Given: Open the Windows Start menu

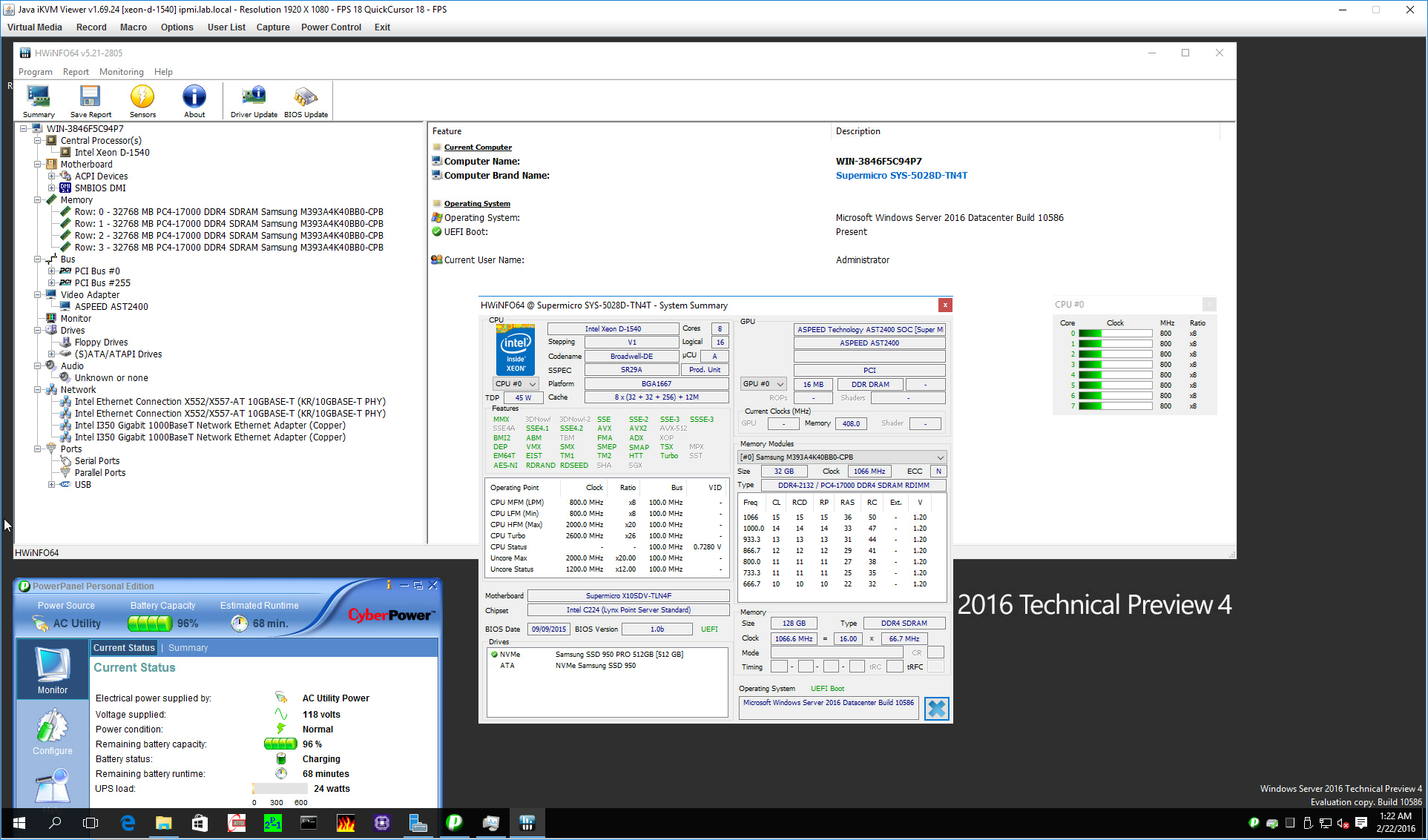Looking at the screenshot, I should 19,823.
